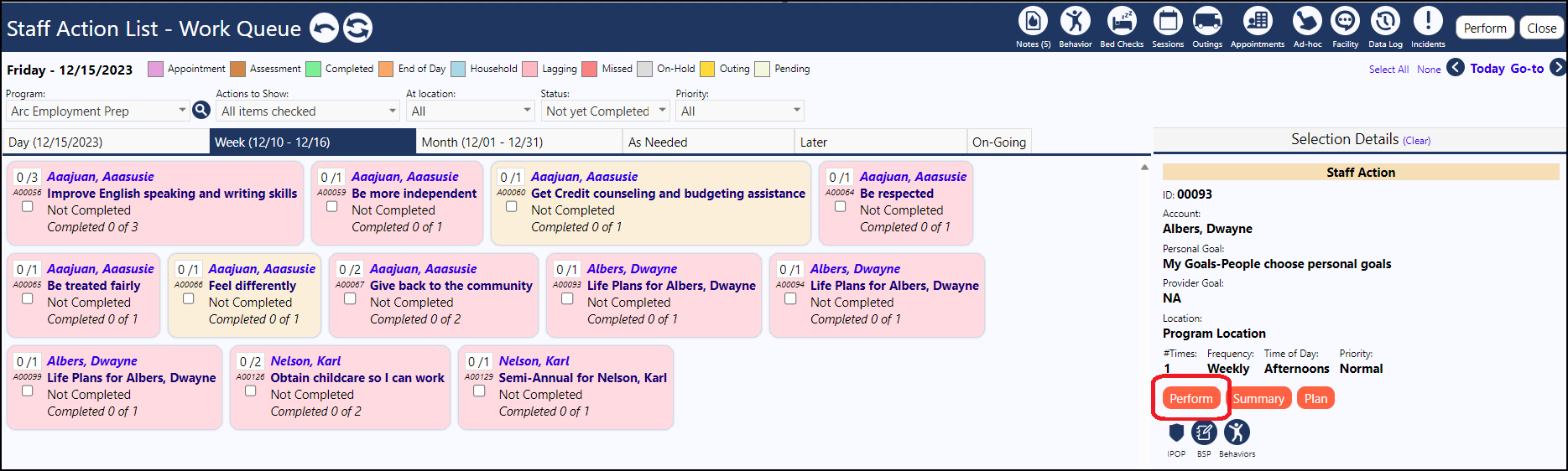Click the program search magnifier icon
The image size is (1568, 471).
201,110
